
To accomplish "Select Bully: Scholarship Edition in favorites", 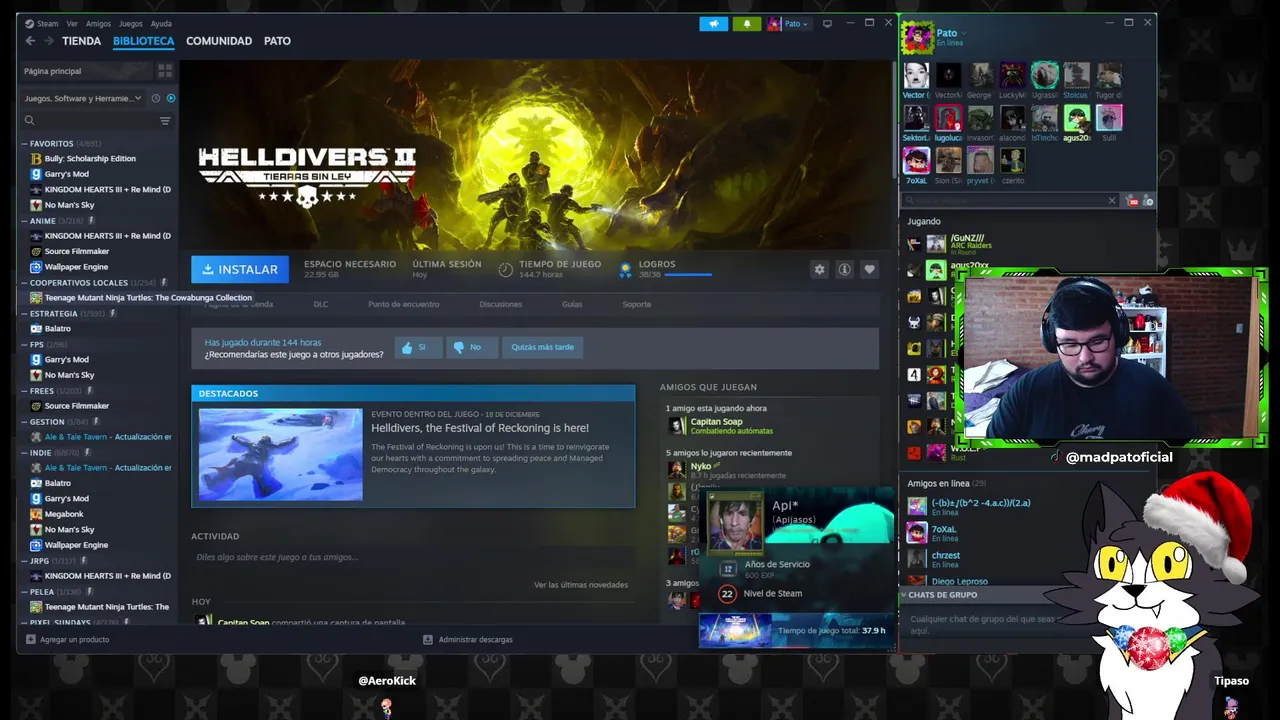I will click(x=90, y=159).
